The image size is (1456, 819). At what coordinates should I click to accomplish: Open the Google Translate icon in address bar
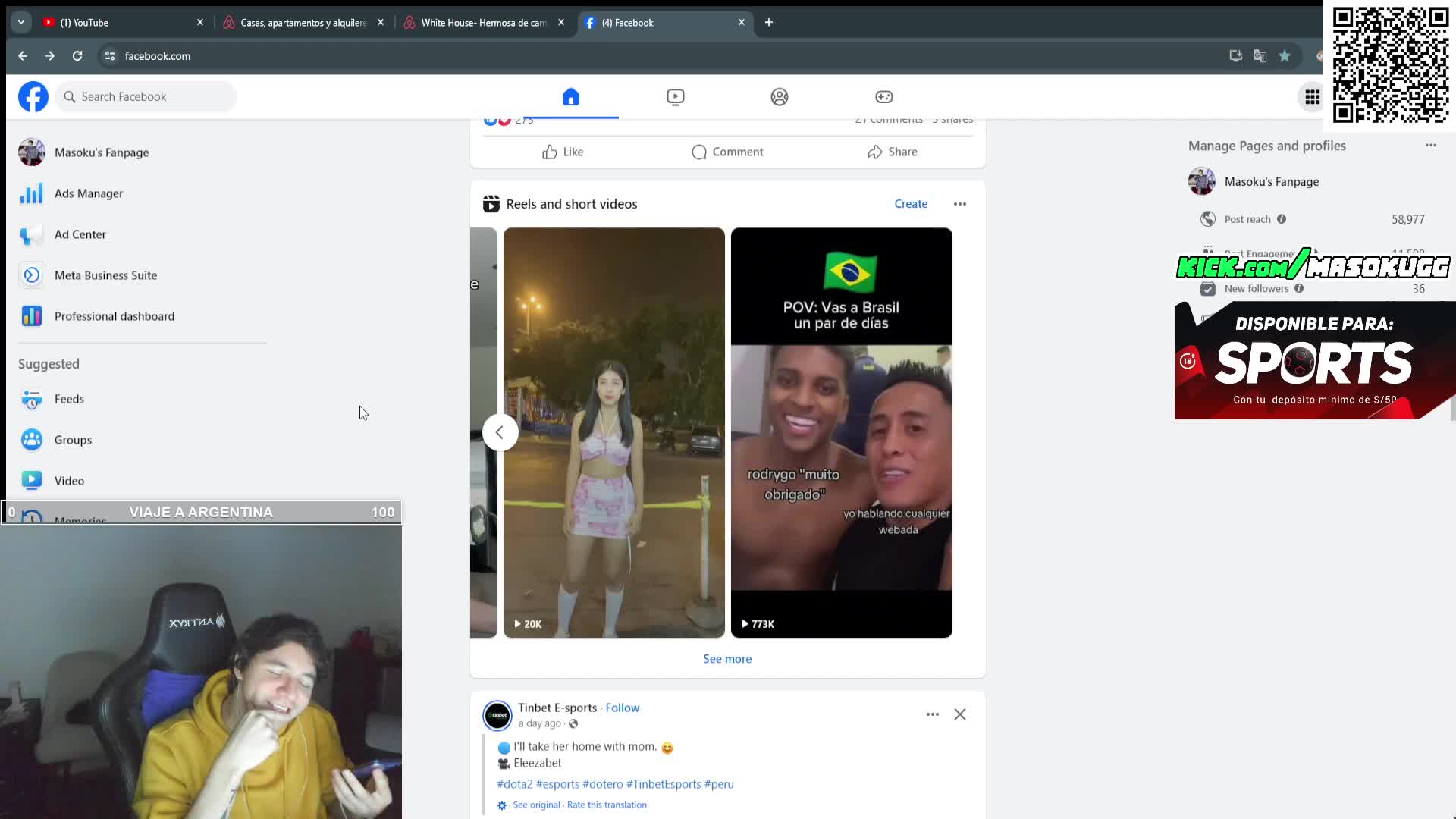(1260, 56)
